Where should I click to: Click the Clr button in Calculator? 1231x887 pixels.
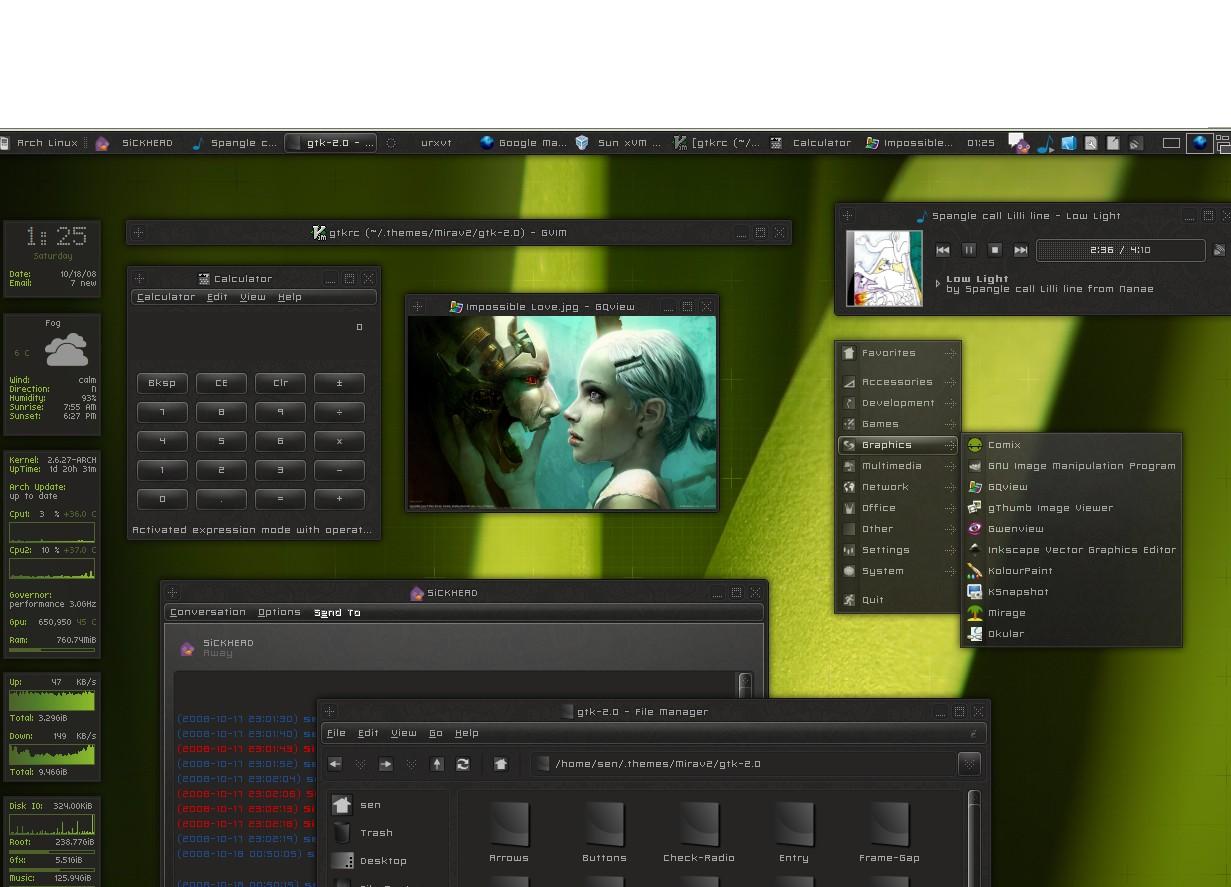tap(280, 383)
